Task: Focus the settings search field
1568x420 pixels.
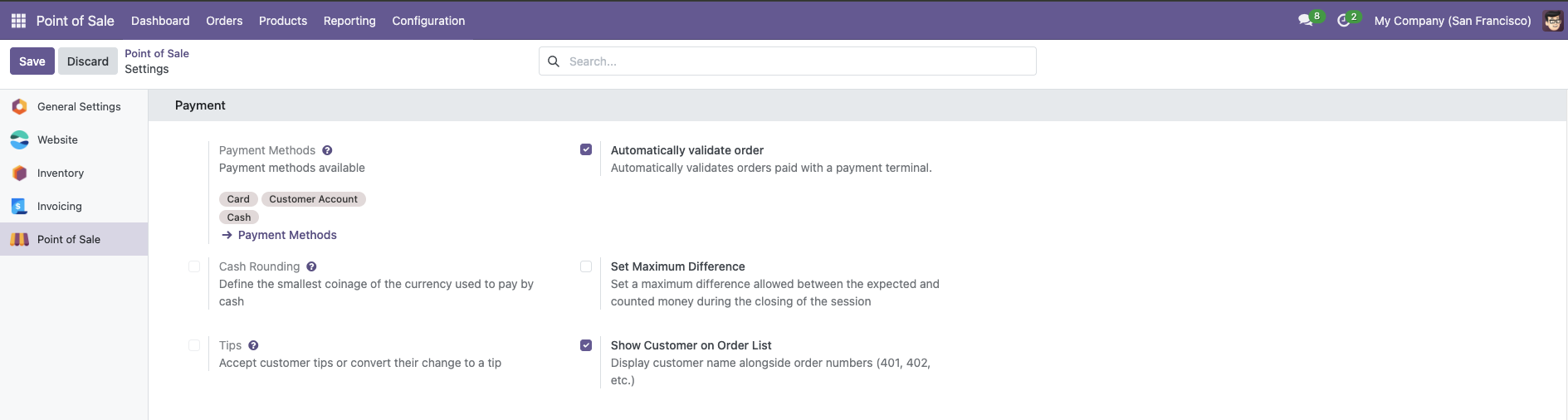Action: point(788,61)
